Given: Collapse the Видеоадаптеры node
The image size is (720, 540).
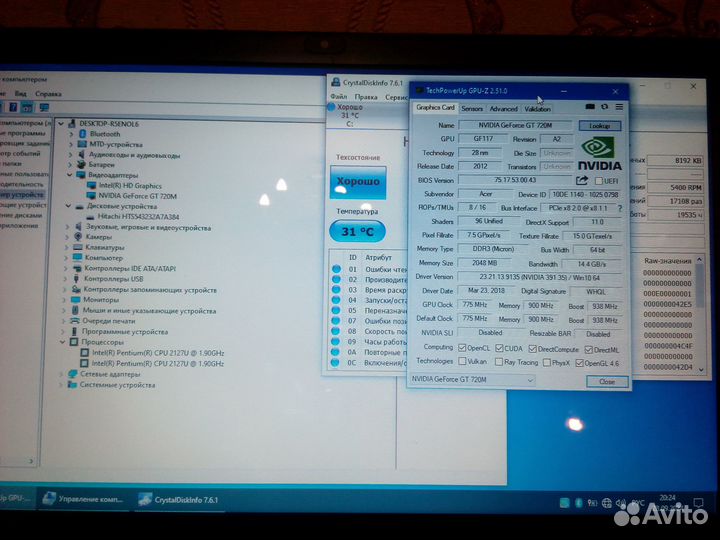Looking at the screenshot, I should [x=70, y=175].
